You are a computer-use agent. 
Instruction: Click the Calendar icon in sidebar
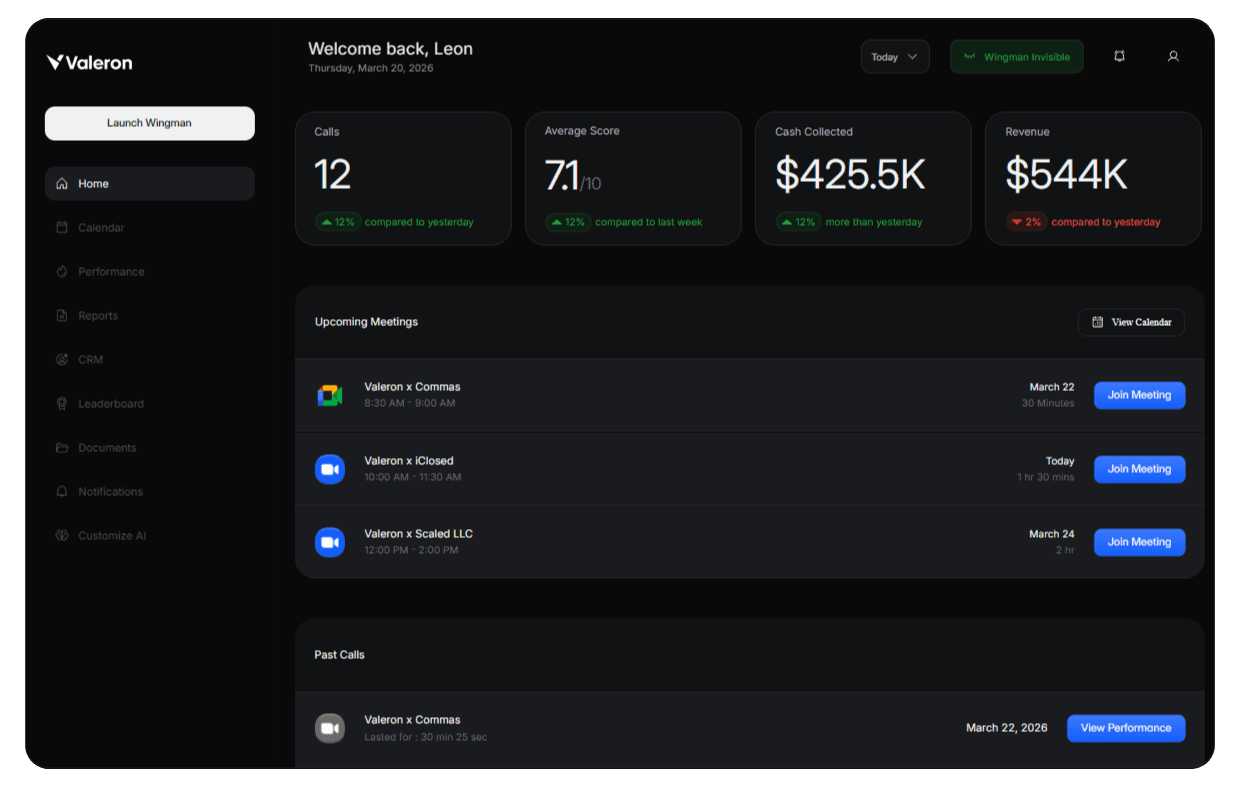62,228
